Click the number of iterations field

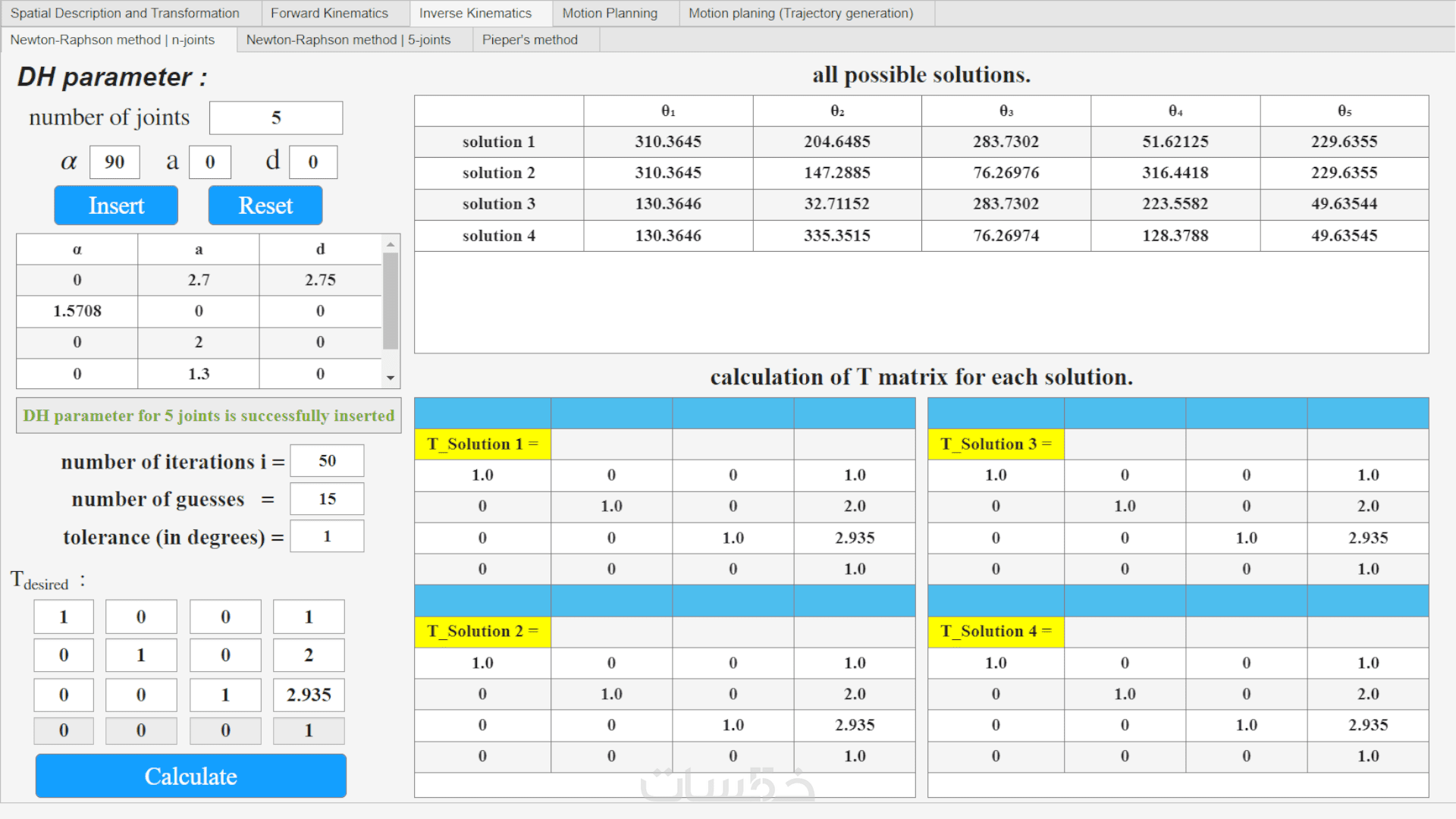coord(327,461)
